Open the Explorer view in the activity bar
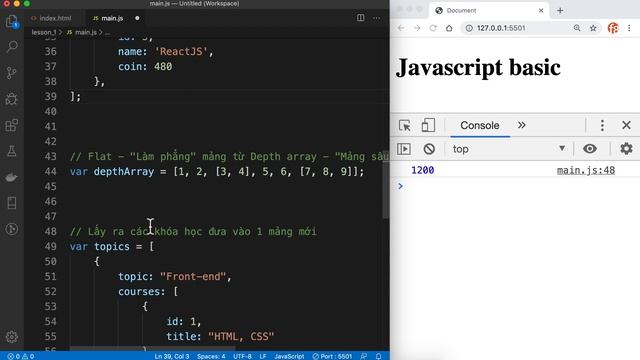This screenshot has height=360, width=640. pos(12,21)
